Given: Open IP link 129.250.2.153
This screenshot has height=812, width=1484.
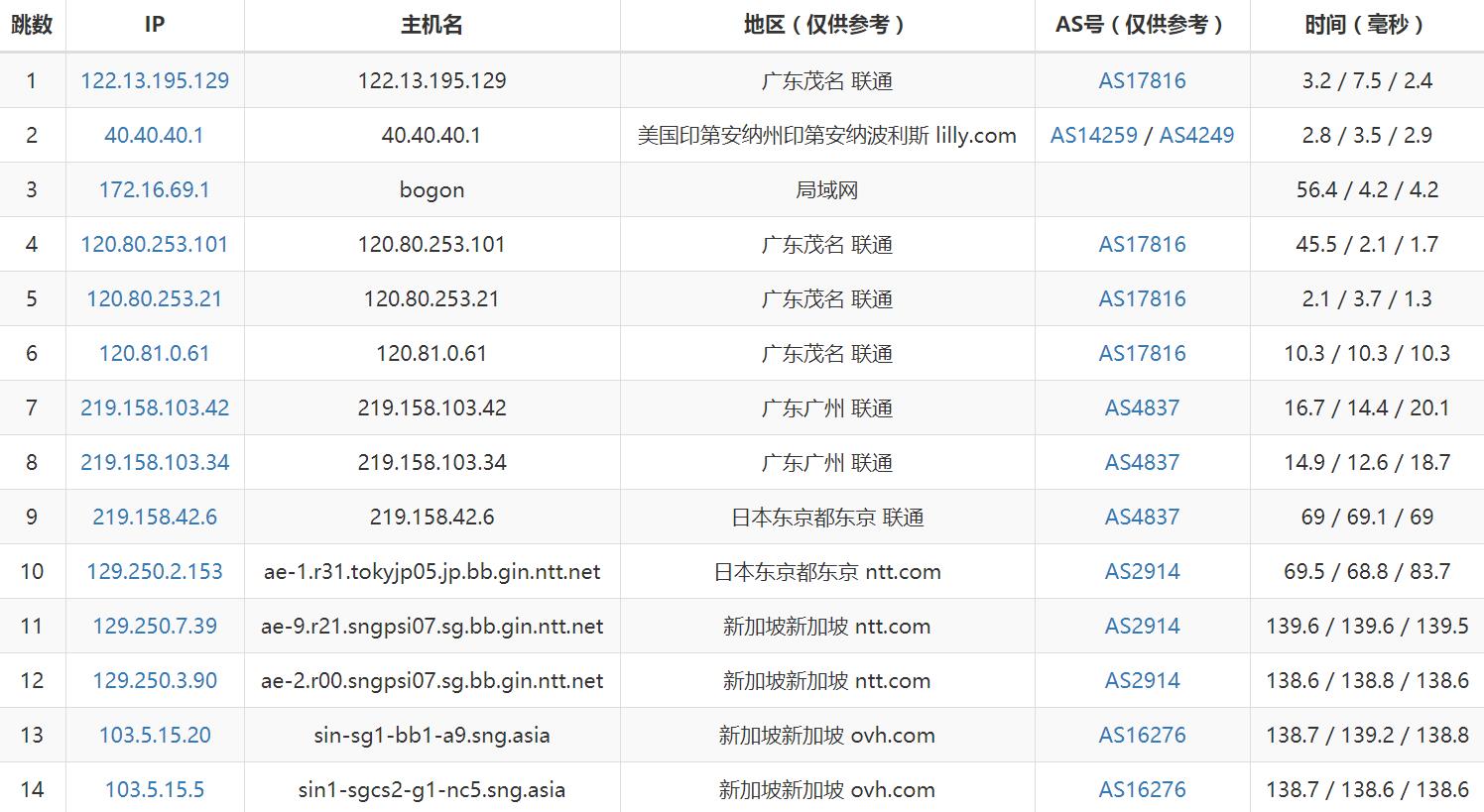Looking at the screenshot, I should (155, 571).
